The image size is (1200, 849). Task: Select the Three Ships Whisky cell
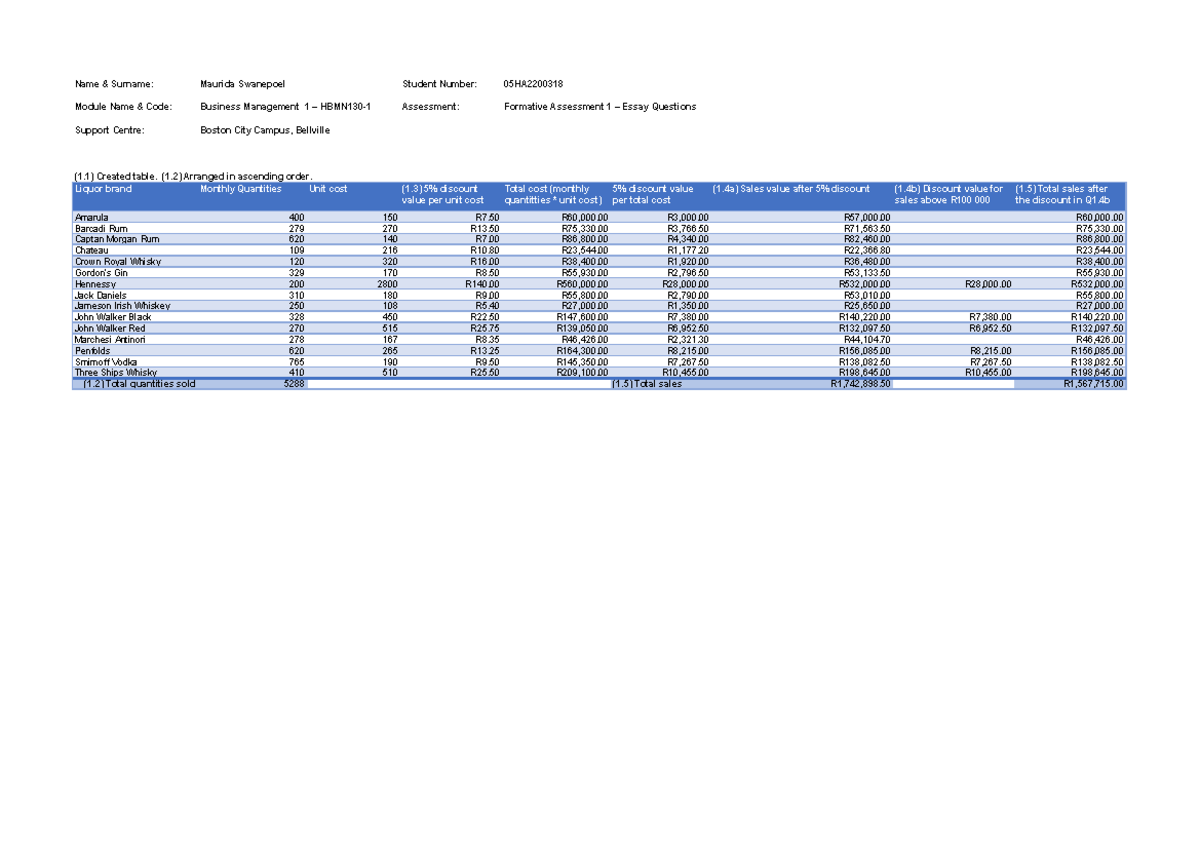point(115,372)
